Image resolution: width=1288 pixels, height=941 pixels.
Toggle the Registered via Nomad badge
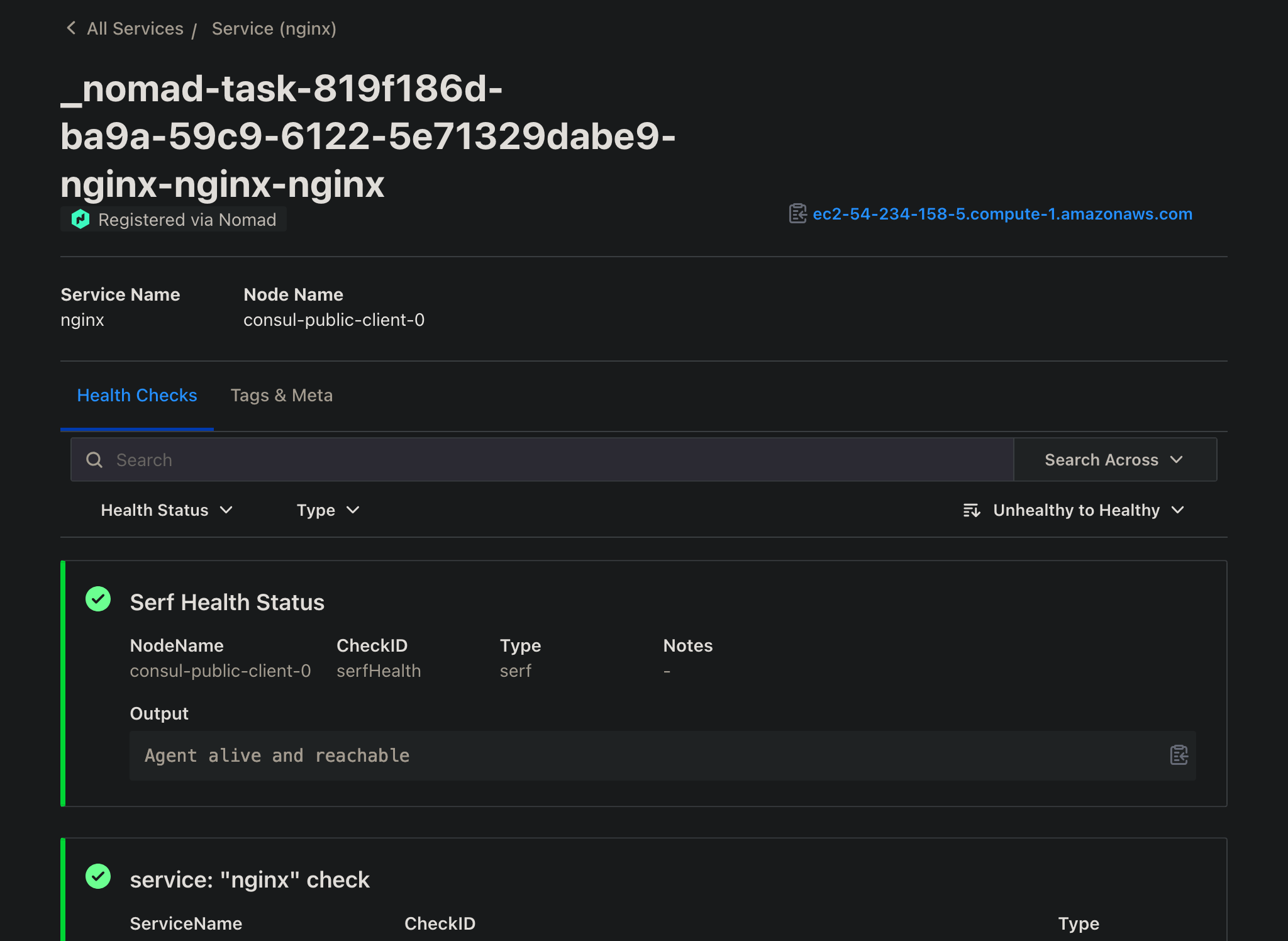point(173,220)
